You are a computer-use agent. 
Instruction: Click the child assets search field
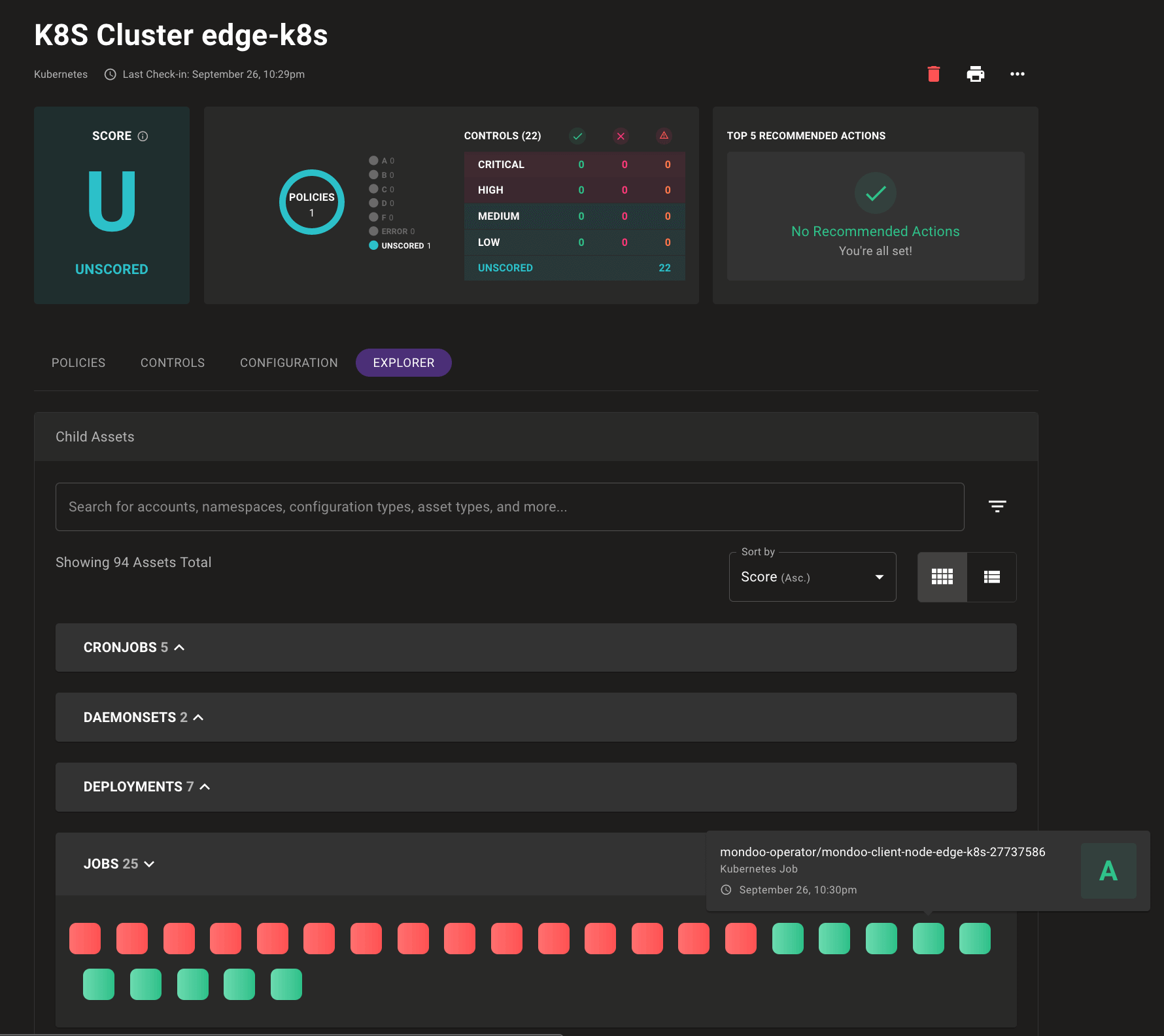click(x=509, y=506)
